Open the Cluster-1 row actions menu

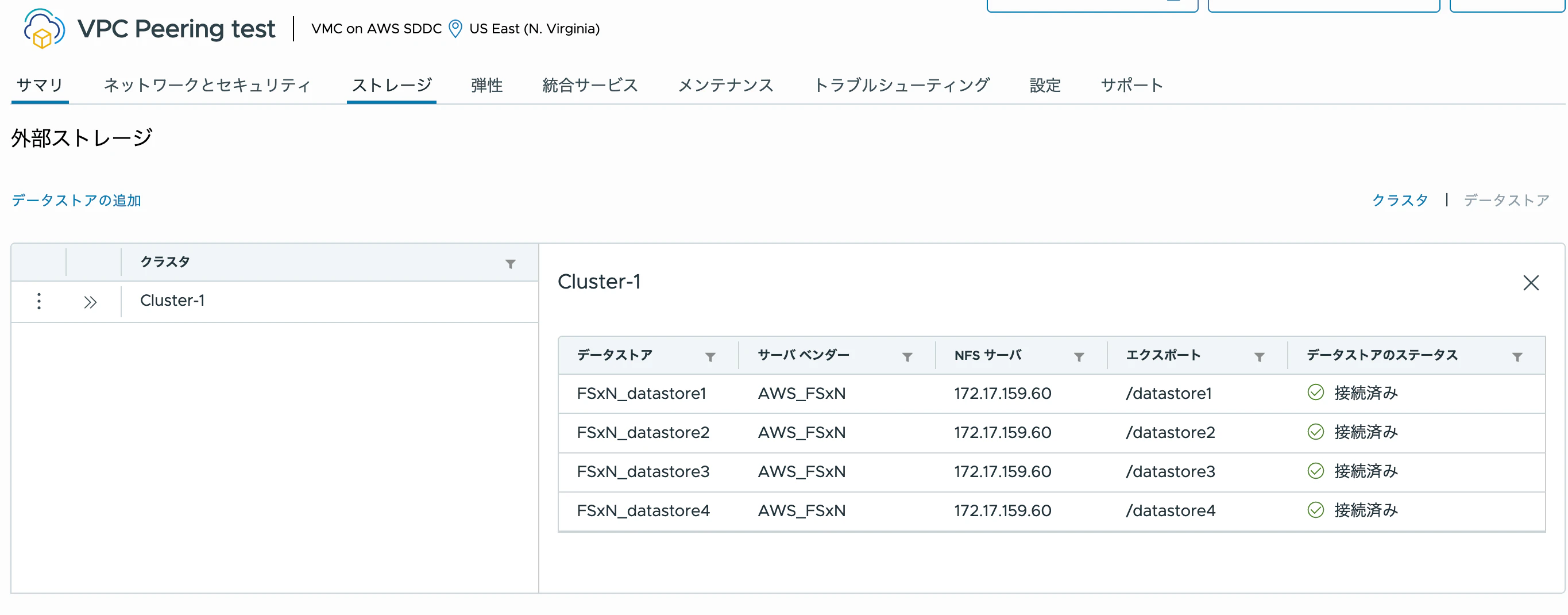39,301
